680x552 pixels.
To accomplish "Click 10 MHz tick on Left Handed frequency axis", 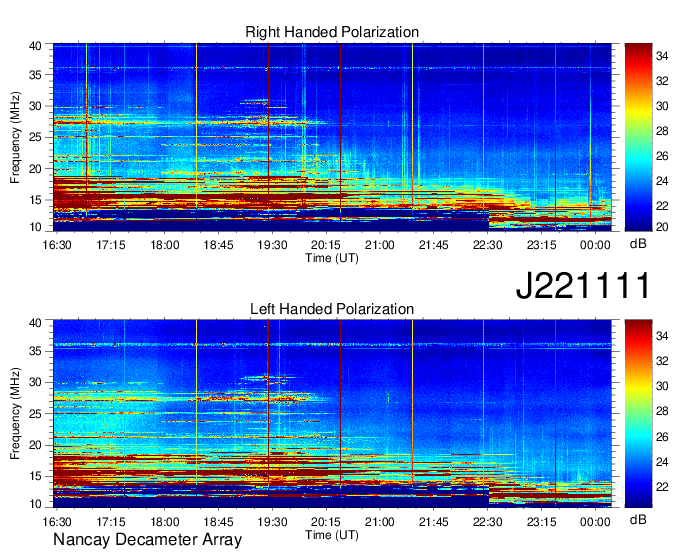I will click(x=35, y=503).
